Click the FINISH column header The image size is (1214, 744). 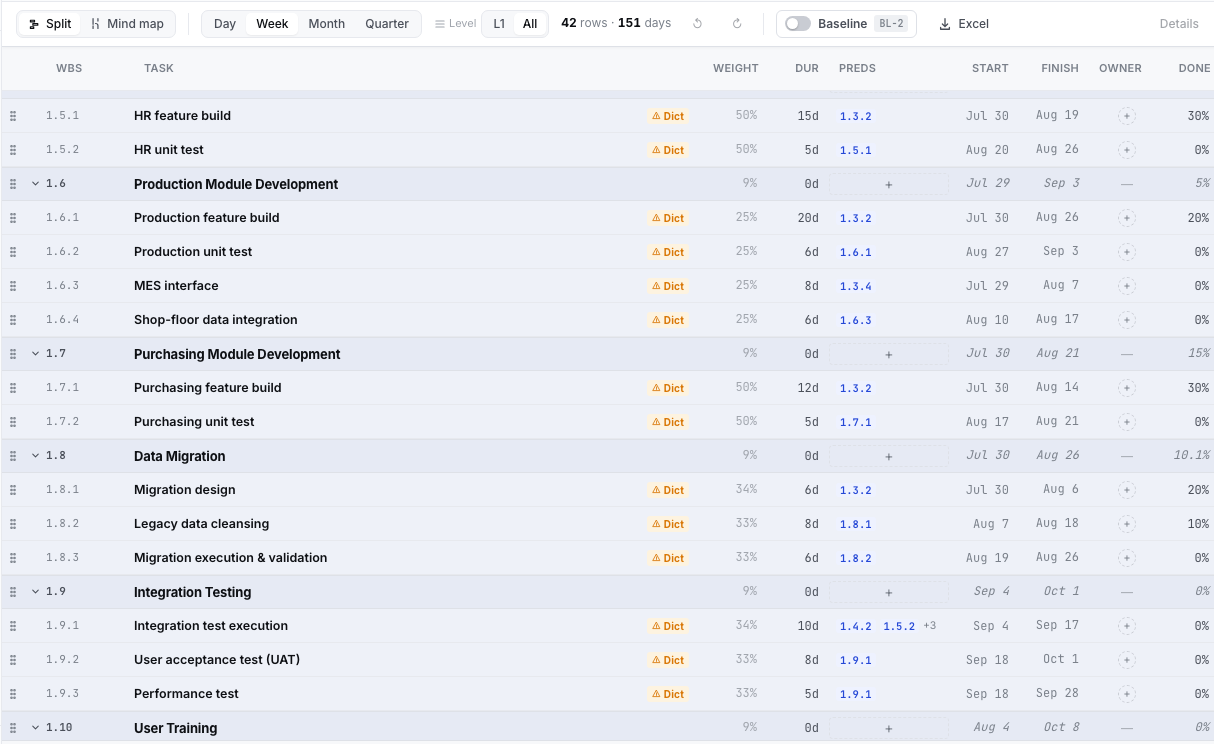pyautogui.click(x=1060, y=68)
